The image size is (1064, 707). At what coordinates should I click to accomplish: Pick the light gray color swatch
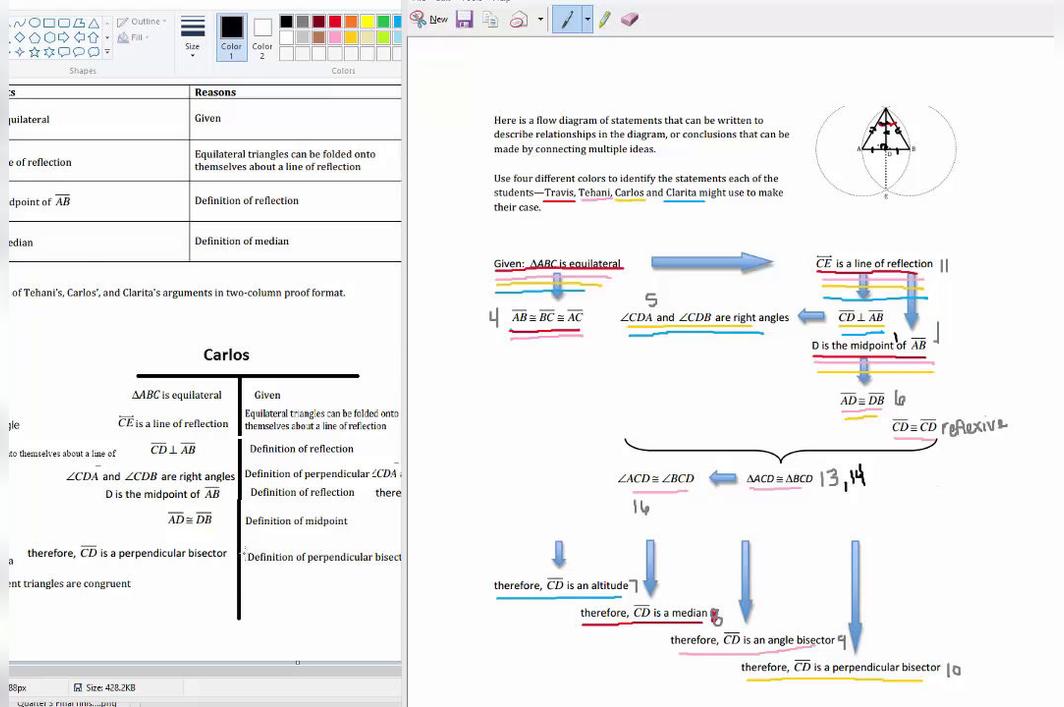(303, 37)
